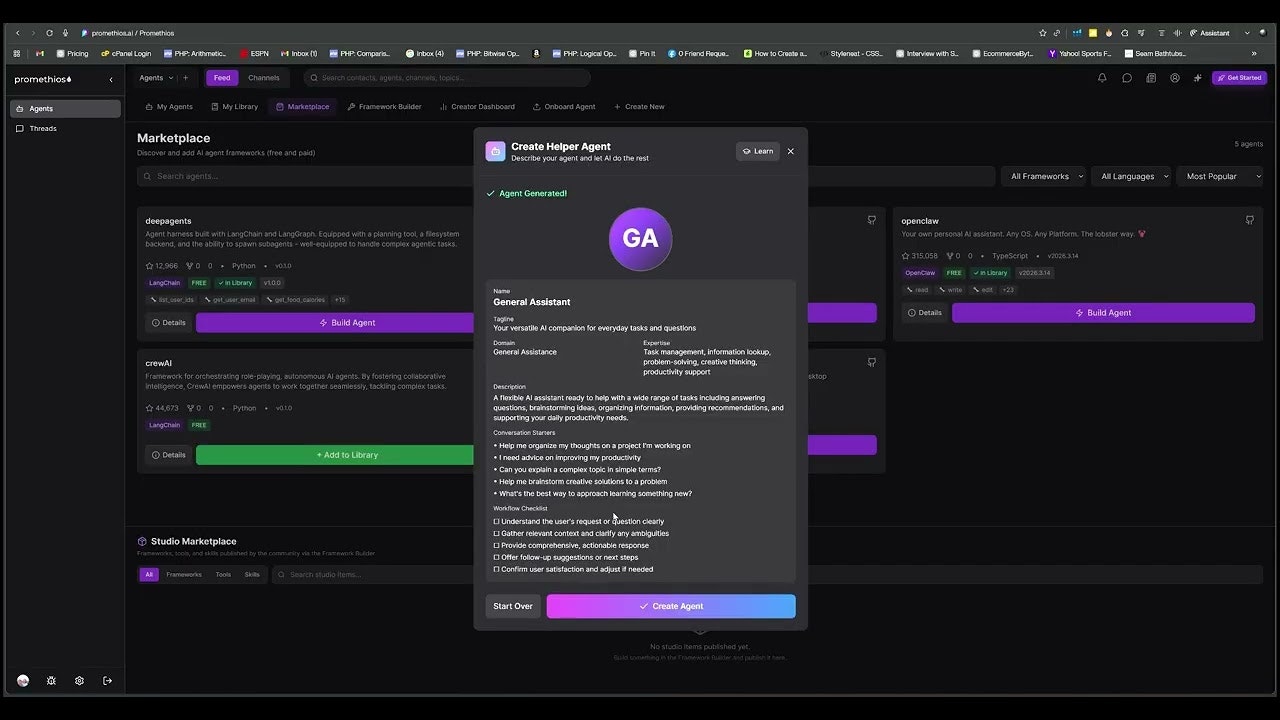Screen dimensions: 1280x720
Task: Open the All Languages dropdown
Action: point(1132,176)
